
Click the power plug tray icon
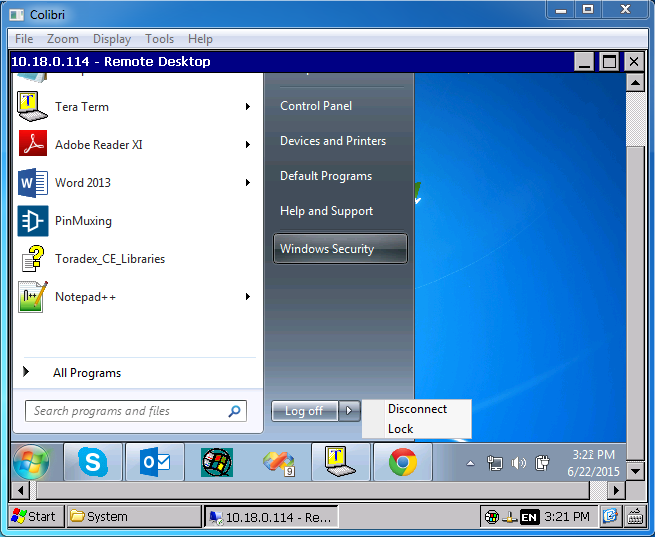coord(542,463)
